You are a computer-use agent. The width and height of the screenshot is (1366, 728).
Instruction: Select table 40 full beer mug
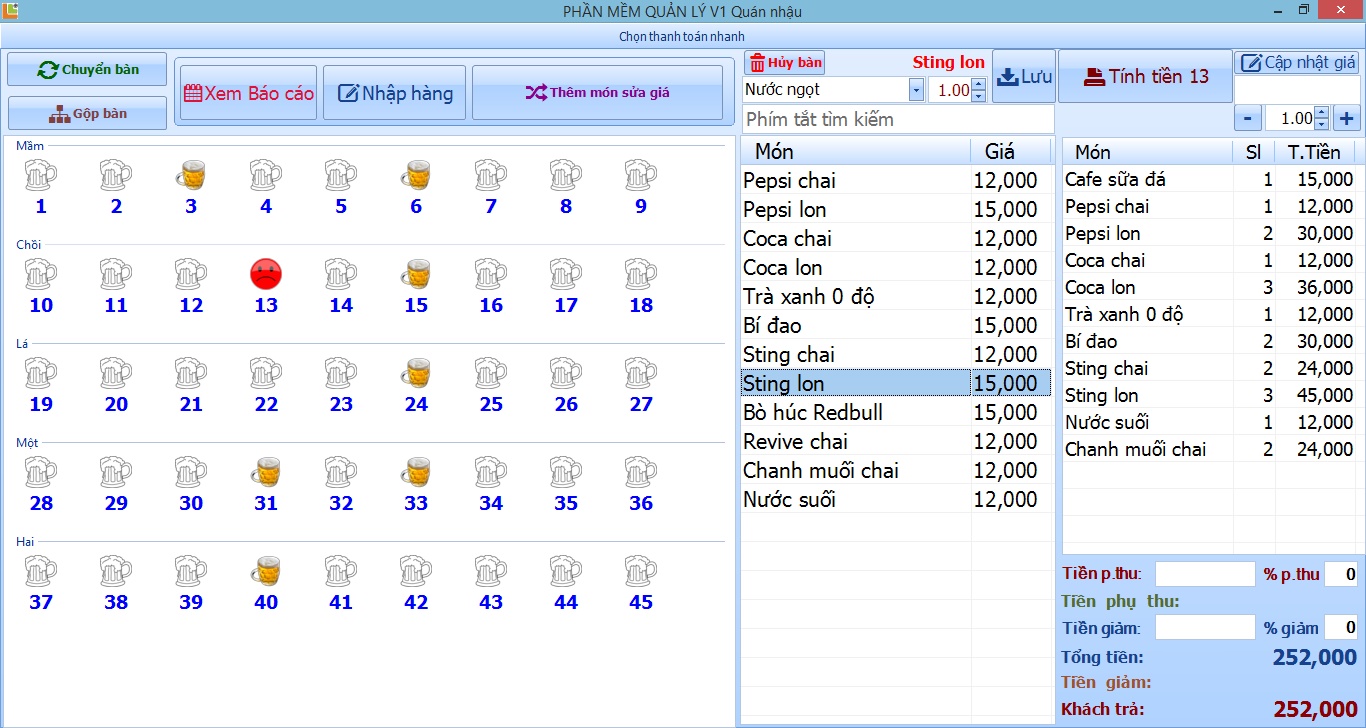tap(266, 571)
